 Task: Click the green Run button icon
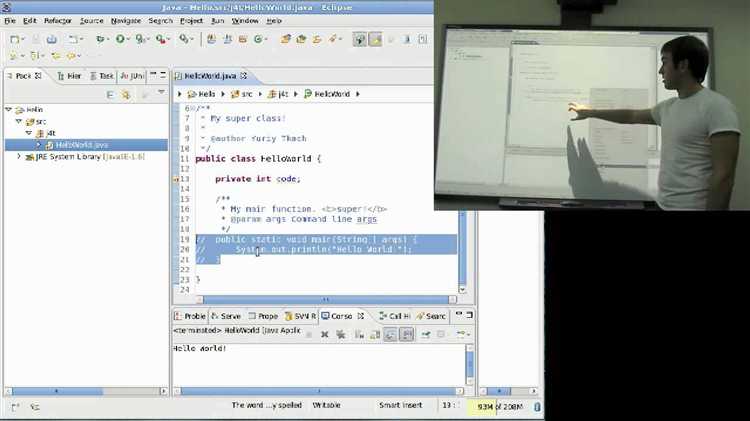click(x=120, y=39)
